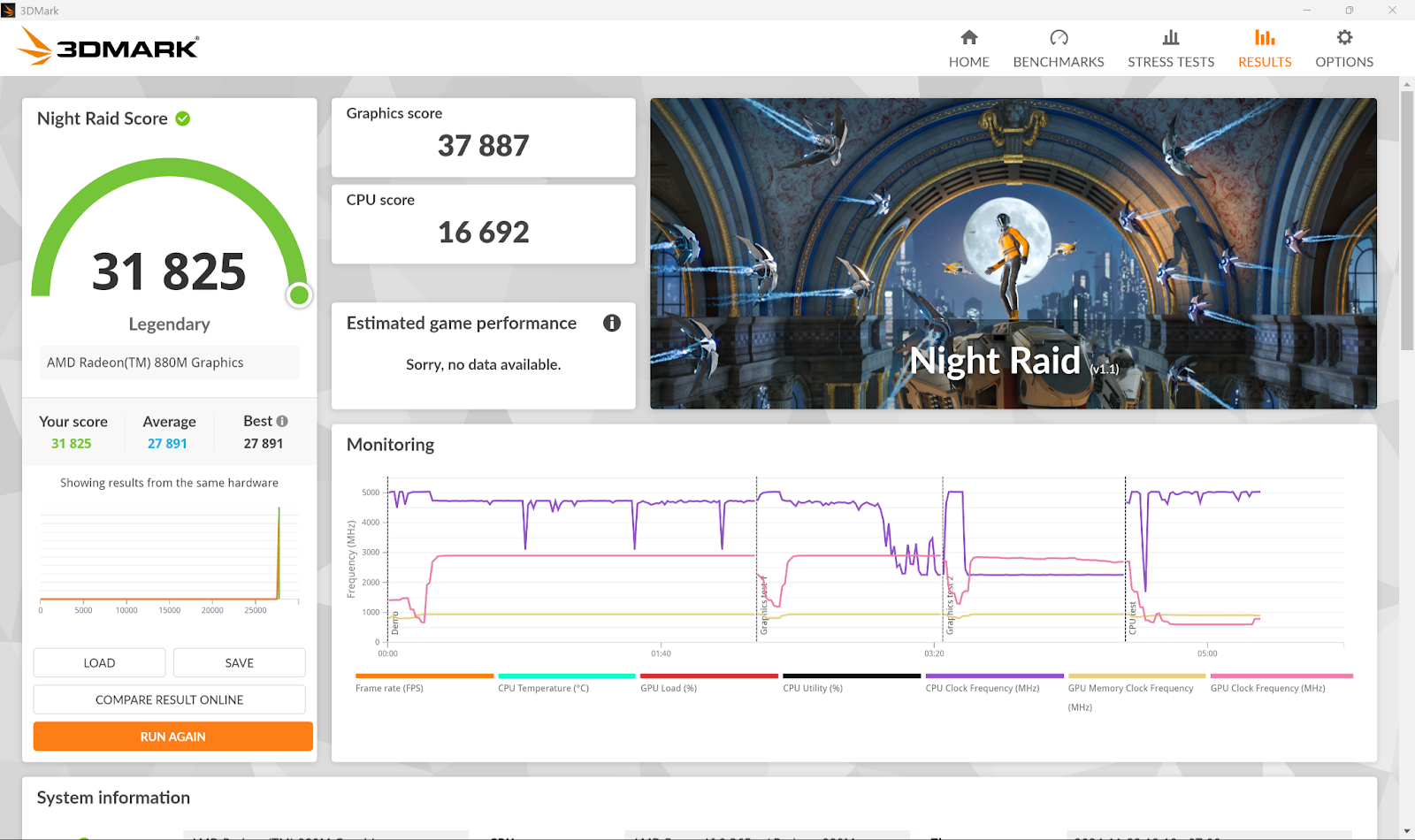Screen dimensions: 1415x840
Task: Click scrollbar up arrow
Action: (1407, 83)
